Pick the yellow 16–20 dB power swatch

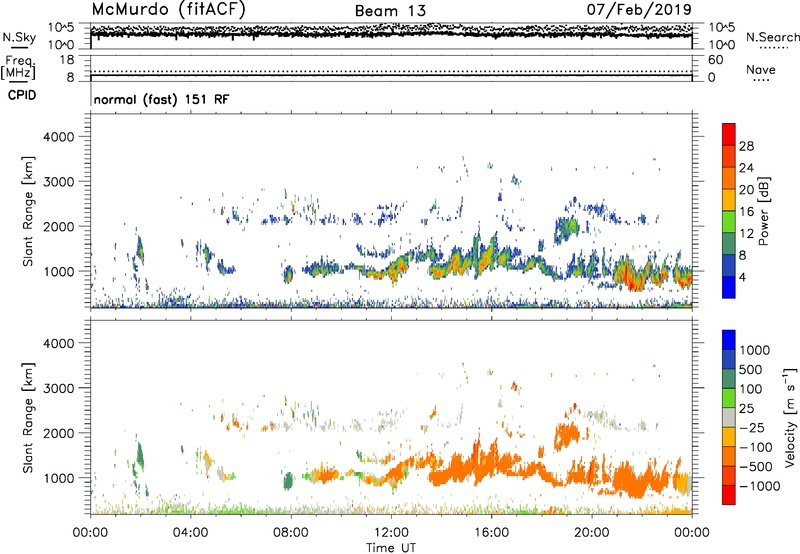coord(729,200)
